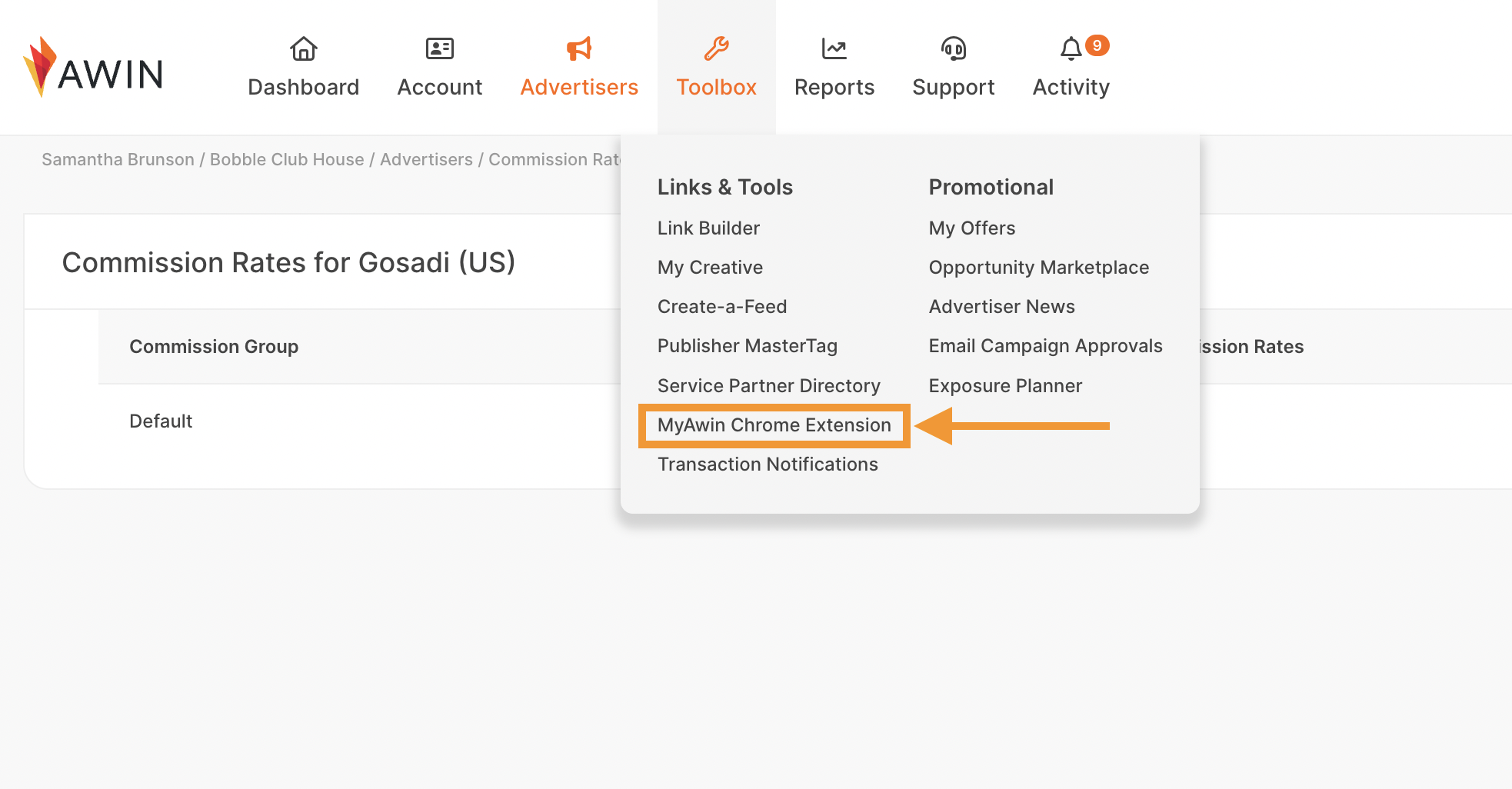
Task: Open the Reports menu label
Action: 834,88
